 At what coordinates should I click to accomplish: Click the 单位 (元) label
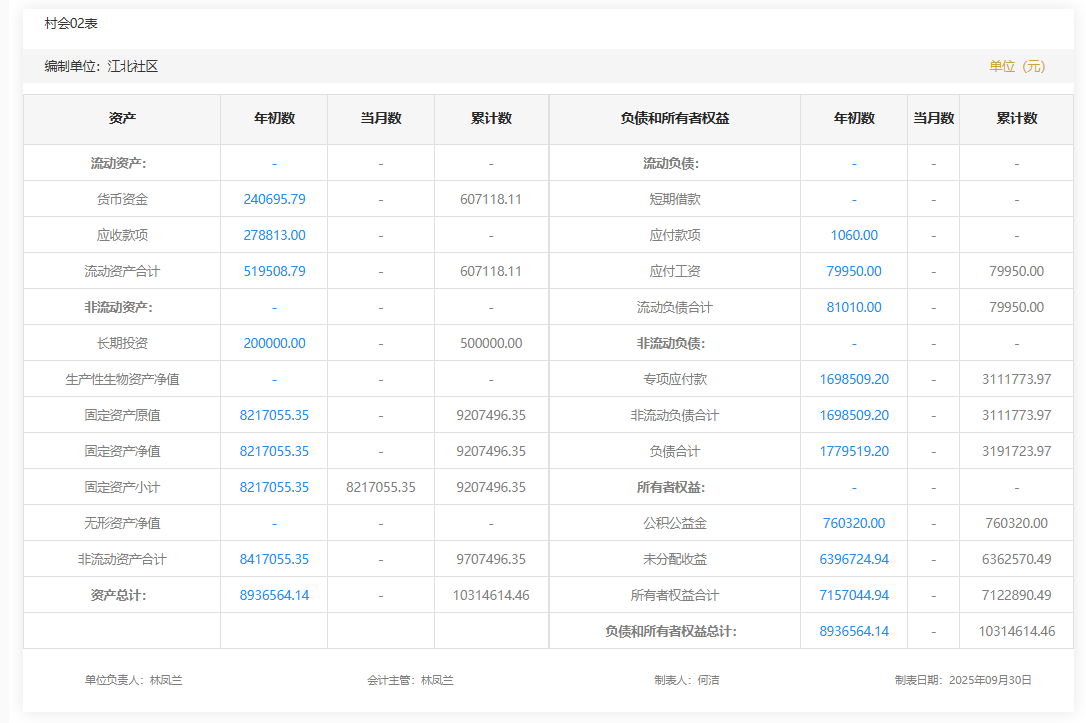pos(1017,66)
